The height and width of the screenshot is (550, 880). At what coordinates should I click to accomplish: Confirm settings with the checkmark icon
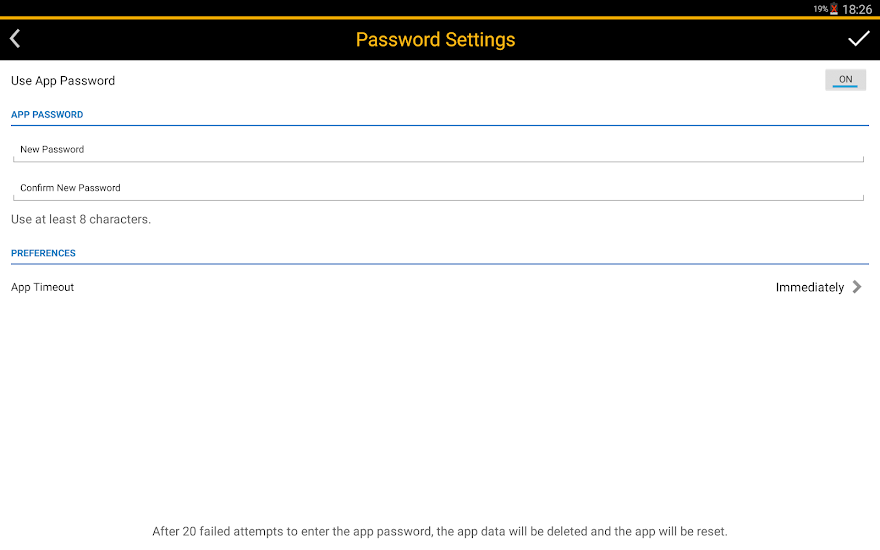[858, 39]
